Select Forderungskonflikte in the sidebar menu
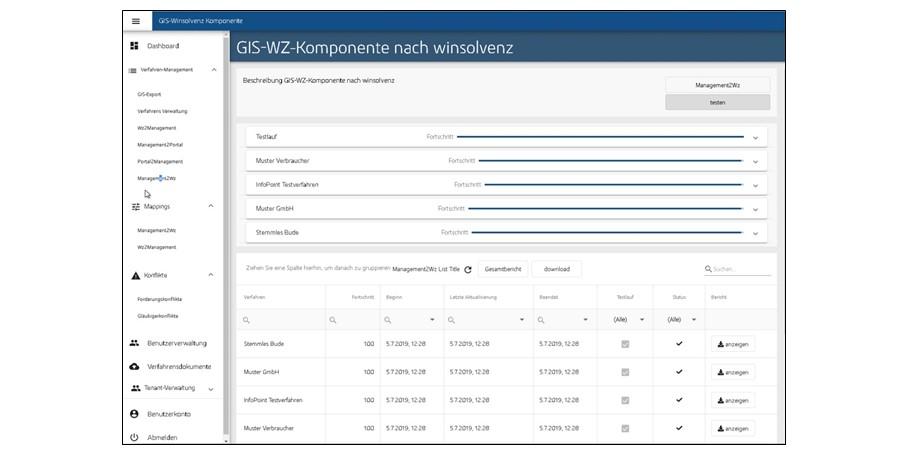Viewport: 907px width, 454px height. pos(160,299)
